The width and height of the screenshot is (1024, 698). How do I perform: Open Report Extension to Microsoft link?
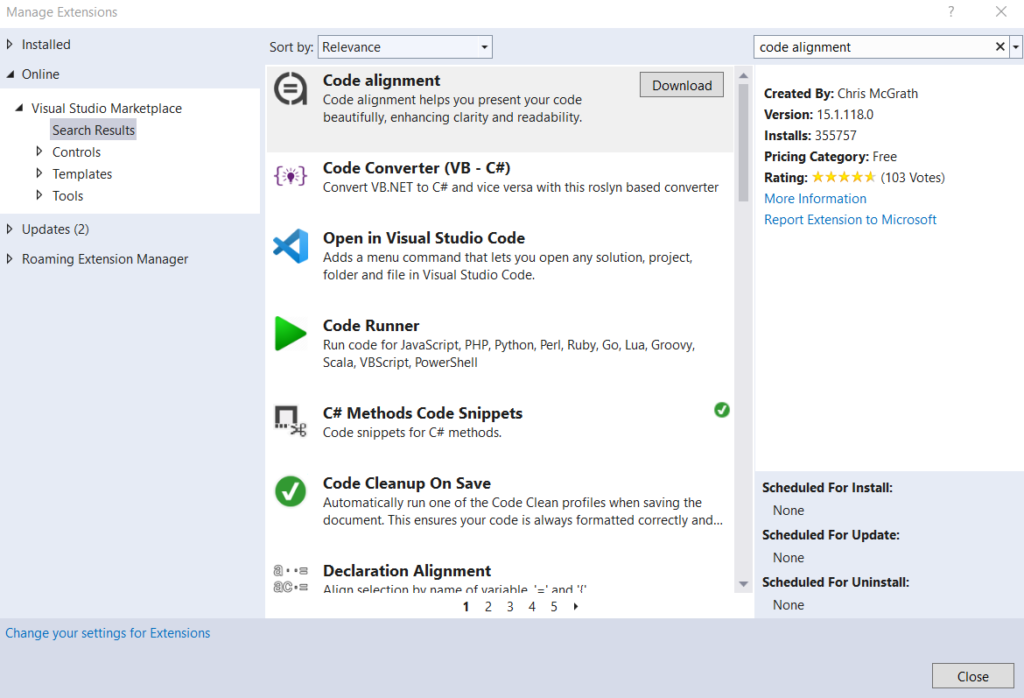850,219
